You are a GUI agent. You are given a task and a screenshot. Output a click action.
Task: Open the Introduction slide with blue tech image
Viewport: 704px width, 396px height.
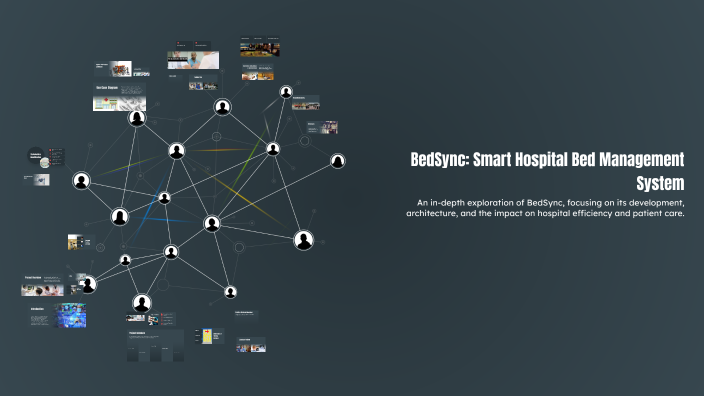[58, 316]
